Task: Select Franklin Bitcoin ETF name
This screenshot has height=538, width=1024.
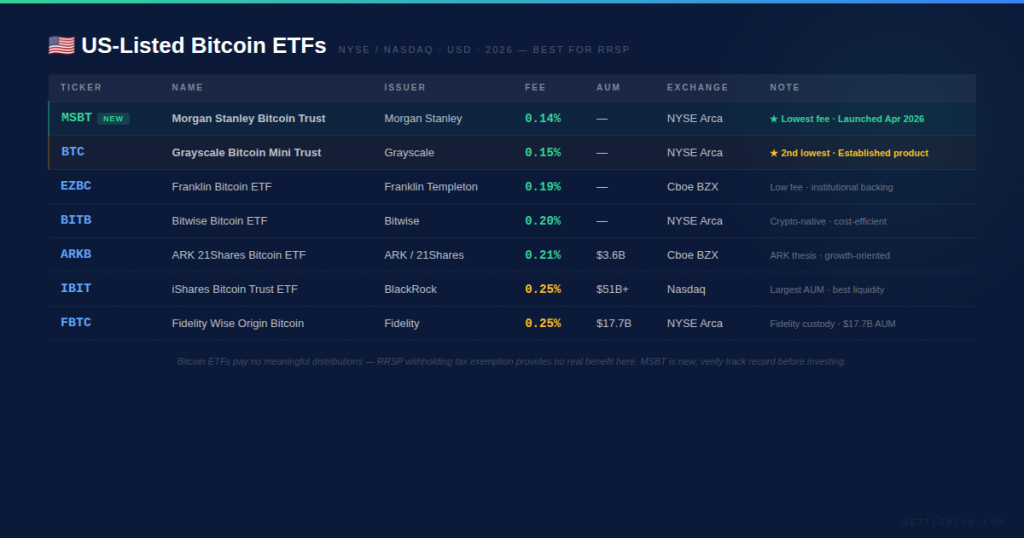Action: point(221,187)
